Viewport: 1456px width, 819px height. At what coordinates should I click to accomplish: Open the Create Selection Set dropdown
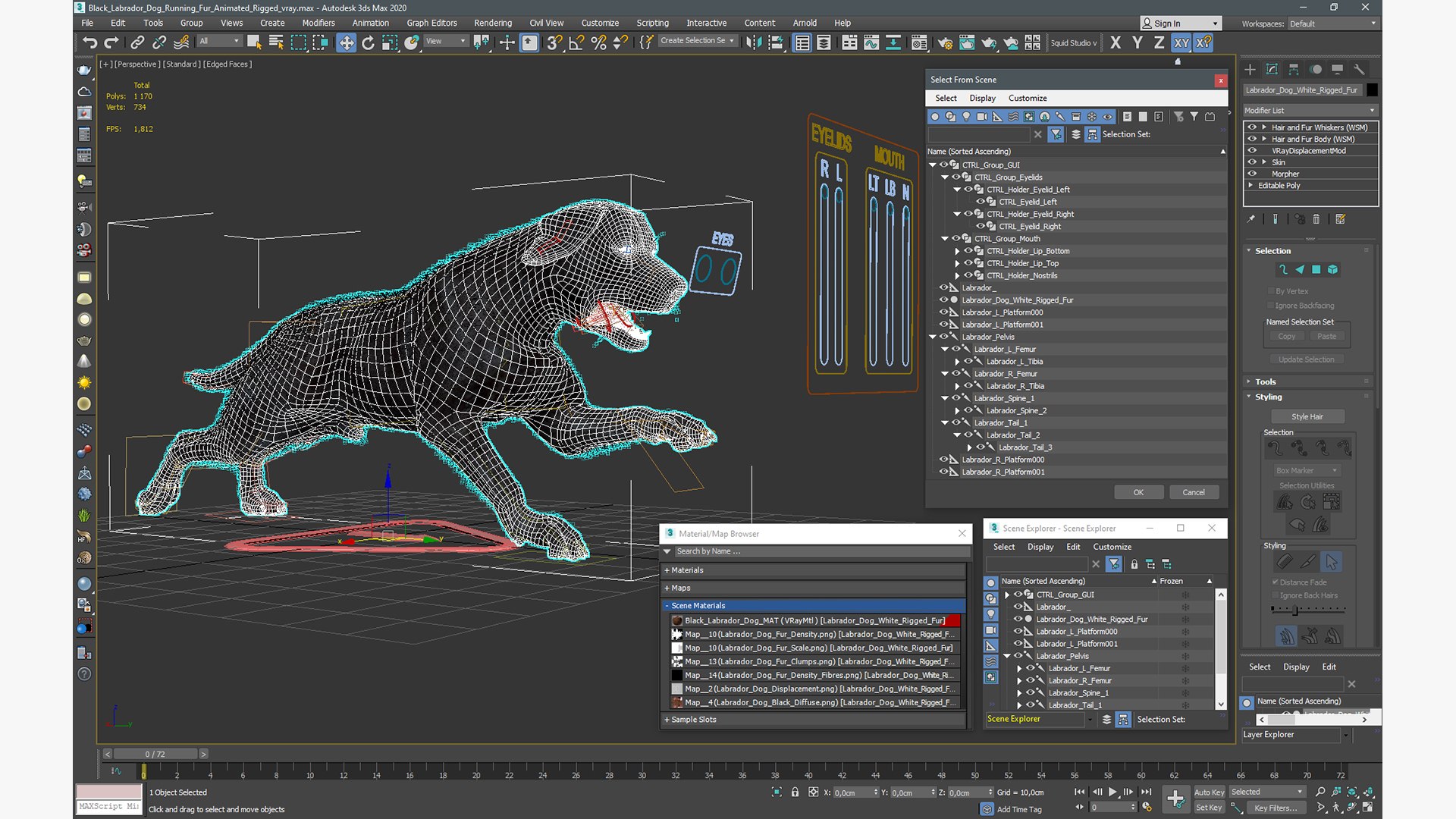tap(696, 41)
